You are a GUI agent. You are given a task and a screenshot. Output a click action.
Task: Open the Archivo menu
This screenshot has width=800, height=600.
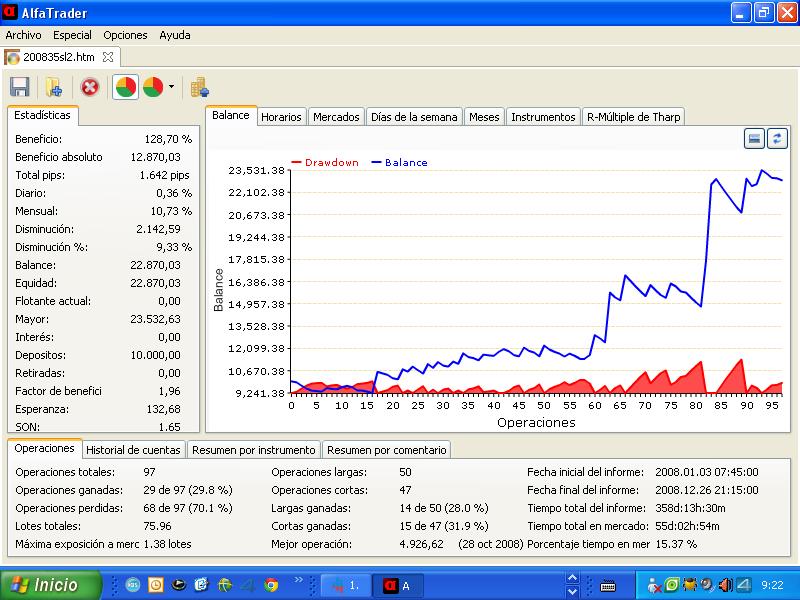pos(24,35)
